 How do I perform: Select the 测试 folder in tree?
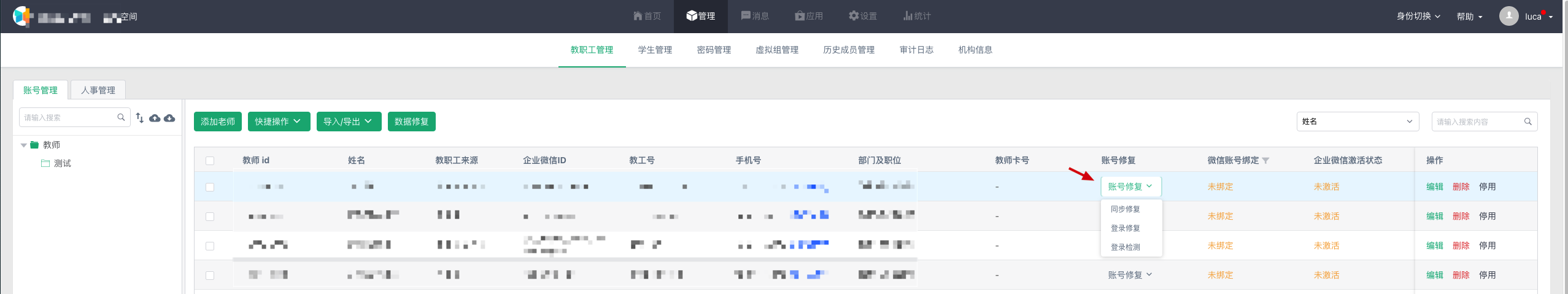[x=56, y=163]
